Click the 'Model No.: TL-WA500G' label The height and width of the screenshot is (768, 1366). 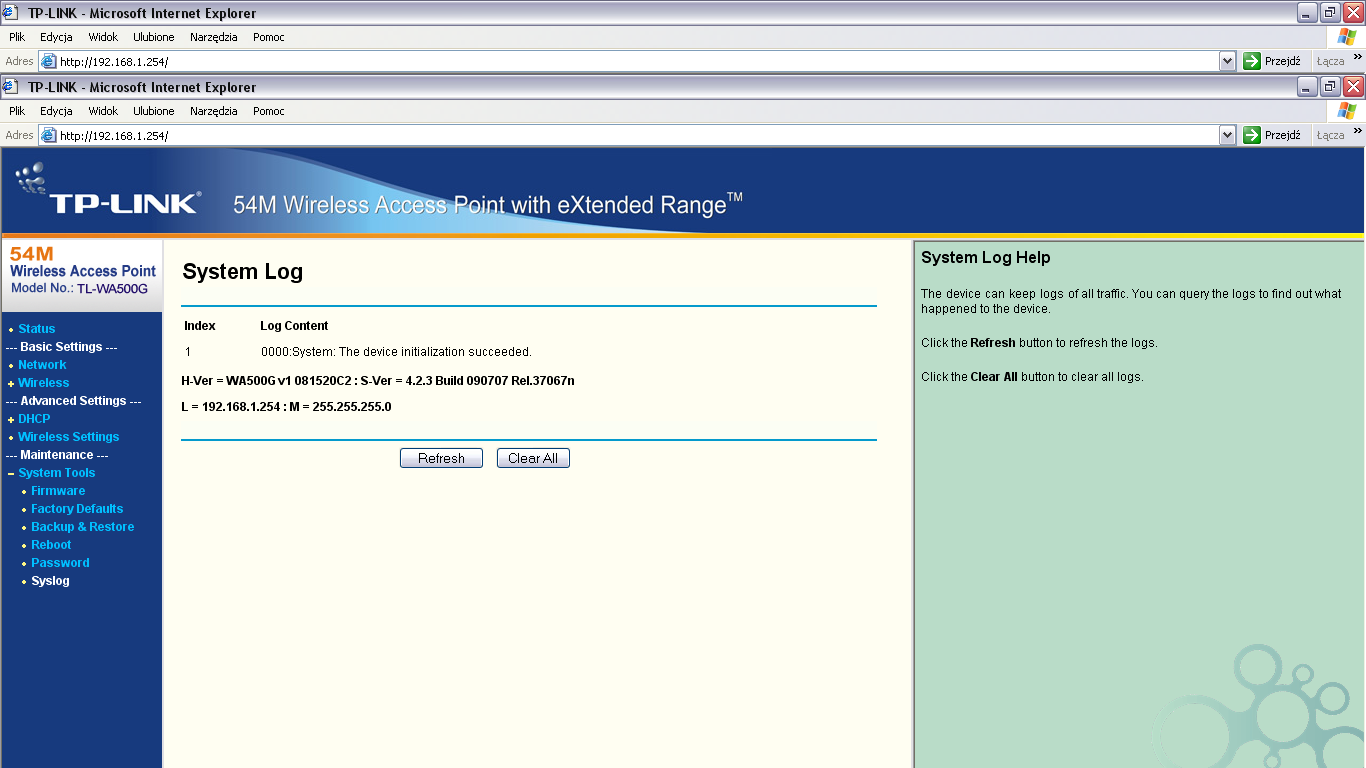click(x=79, y=289)
